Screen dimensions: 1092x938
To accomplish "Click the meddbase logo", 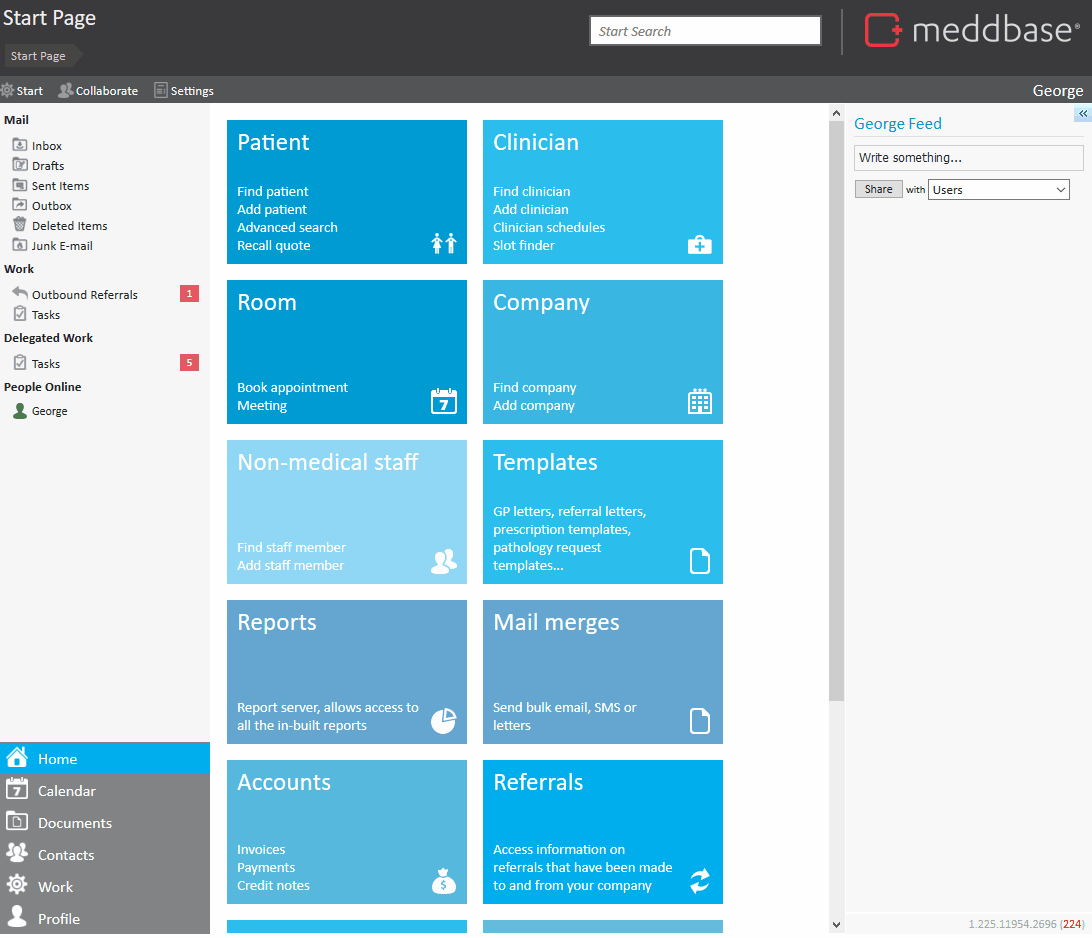I will point(971,30).
